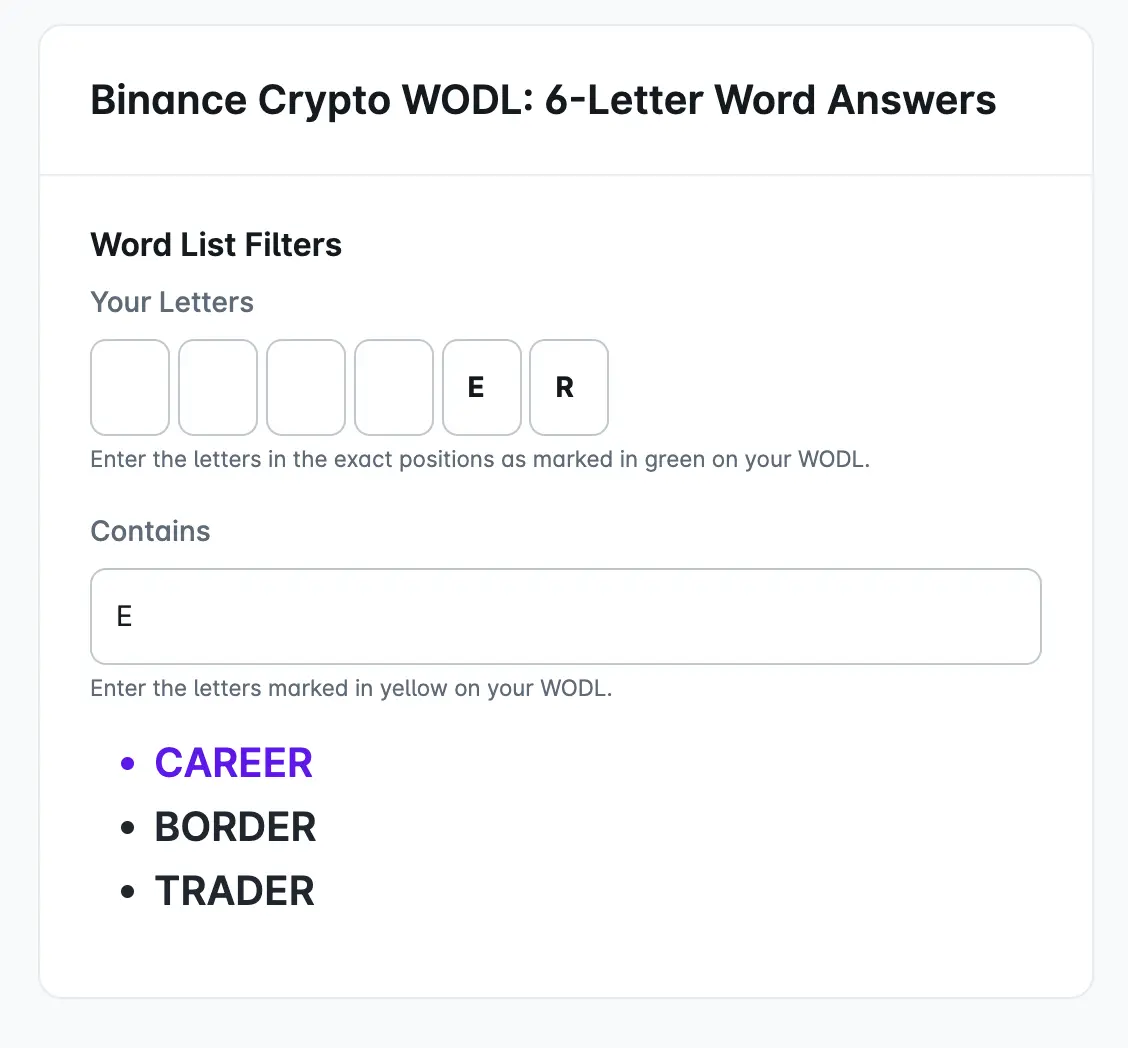Click the yellow letters helper text
This screenshot has width=1128, height=1048.
point(352,688)
